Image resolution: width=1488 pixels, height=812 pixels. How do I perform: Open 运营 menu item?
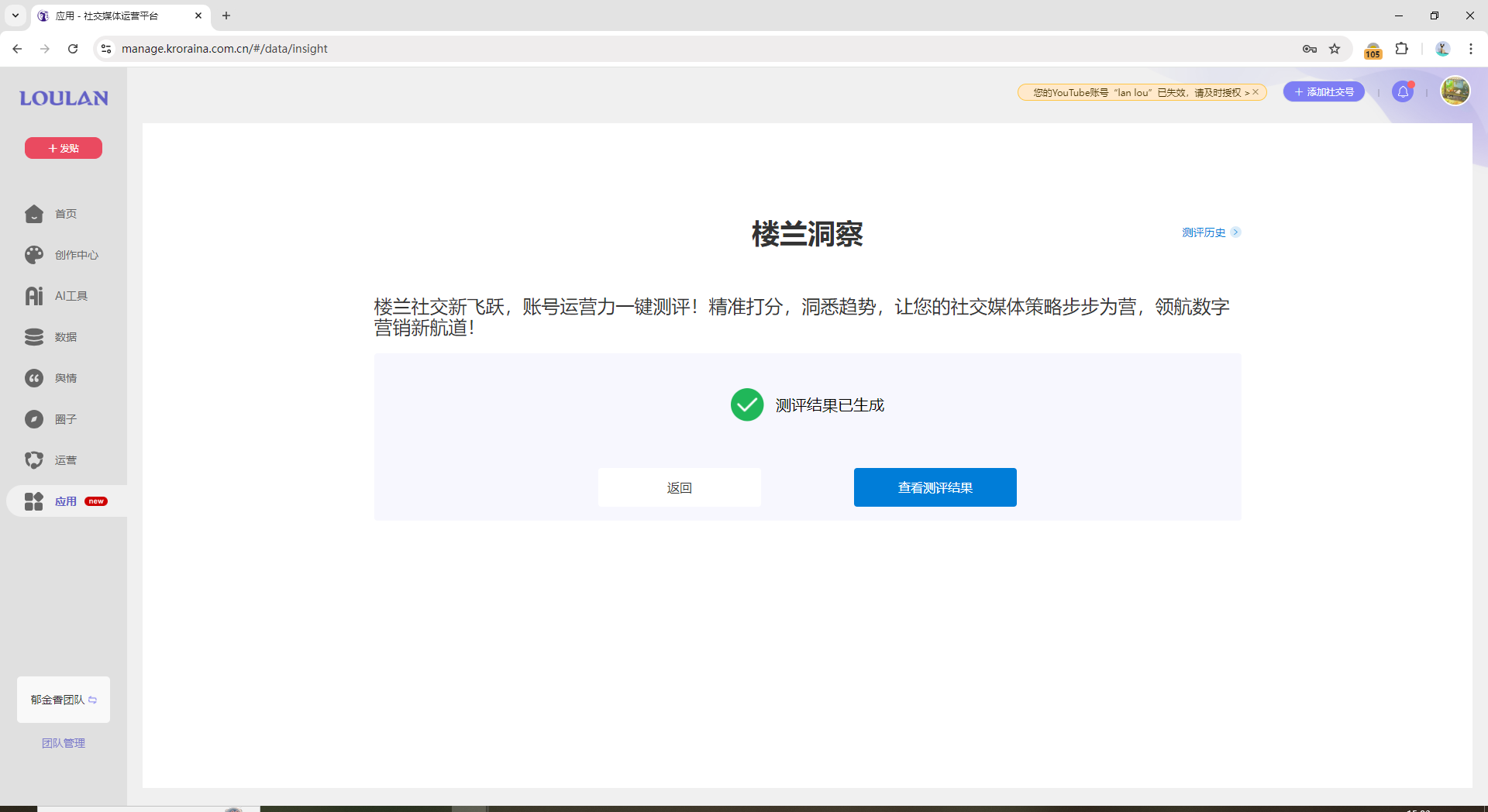66,460
